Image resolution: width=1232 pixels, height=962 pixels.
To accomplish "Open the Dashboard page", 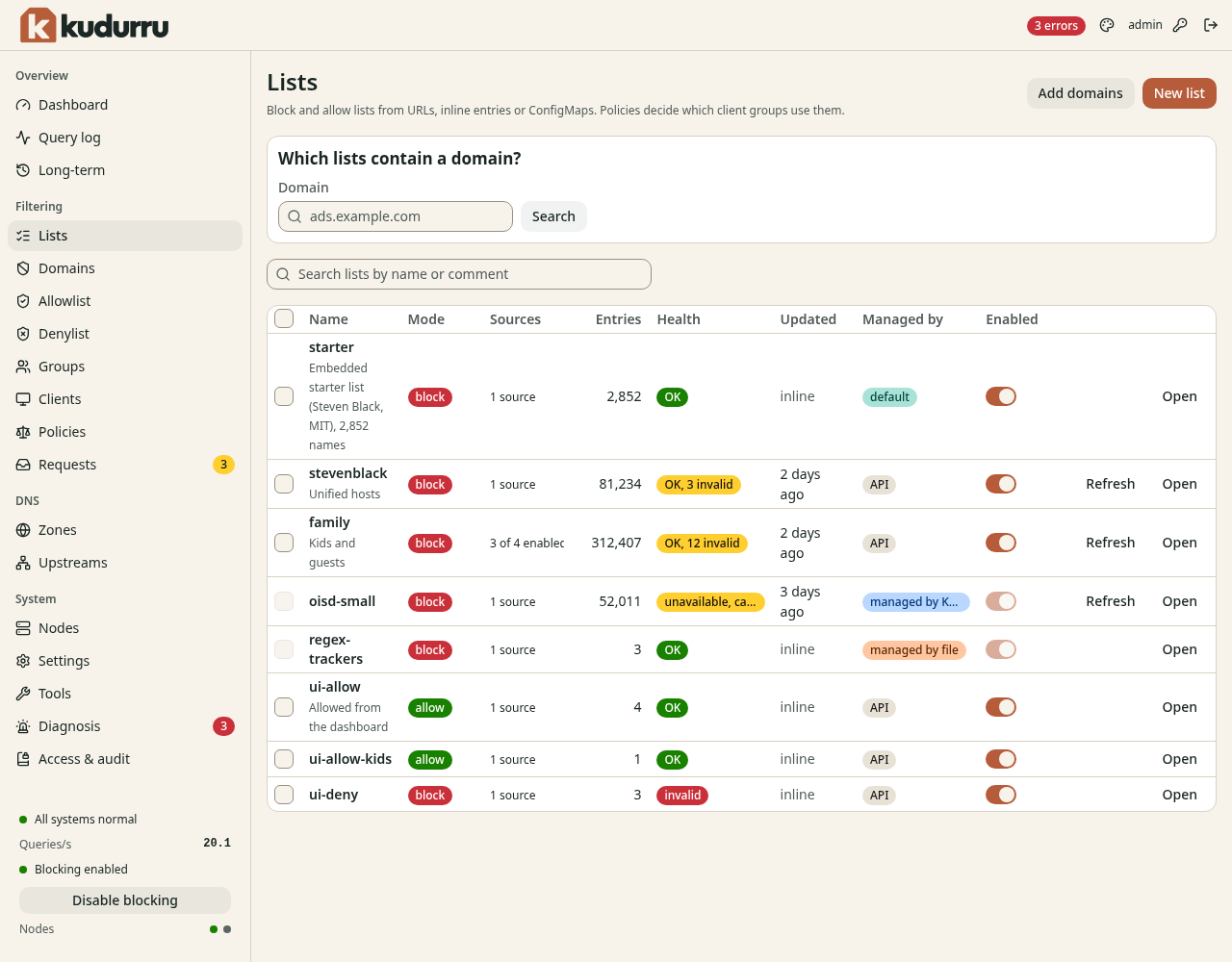I will click(125, 105).
